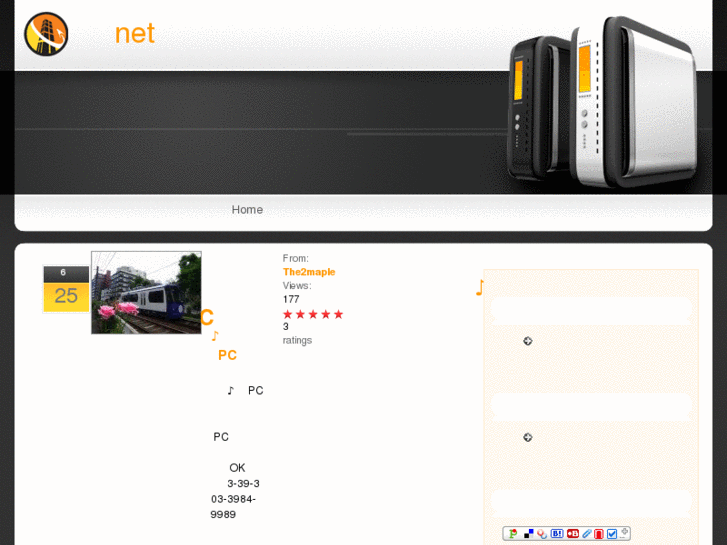Bookmark with the Hatena B! icon
Screen dimensions: 727x545
tap(557, 534)
